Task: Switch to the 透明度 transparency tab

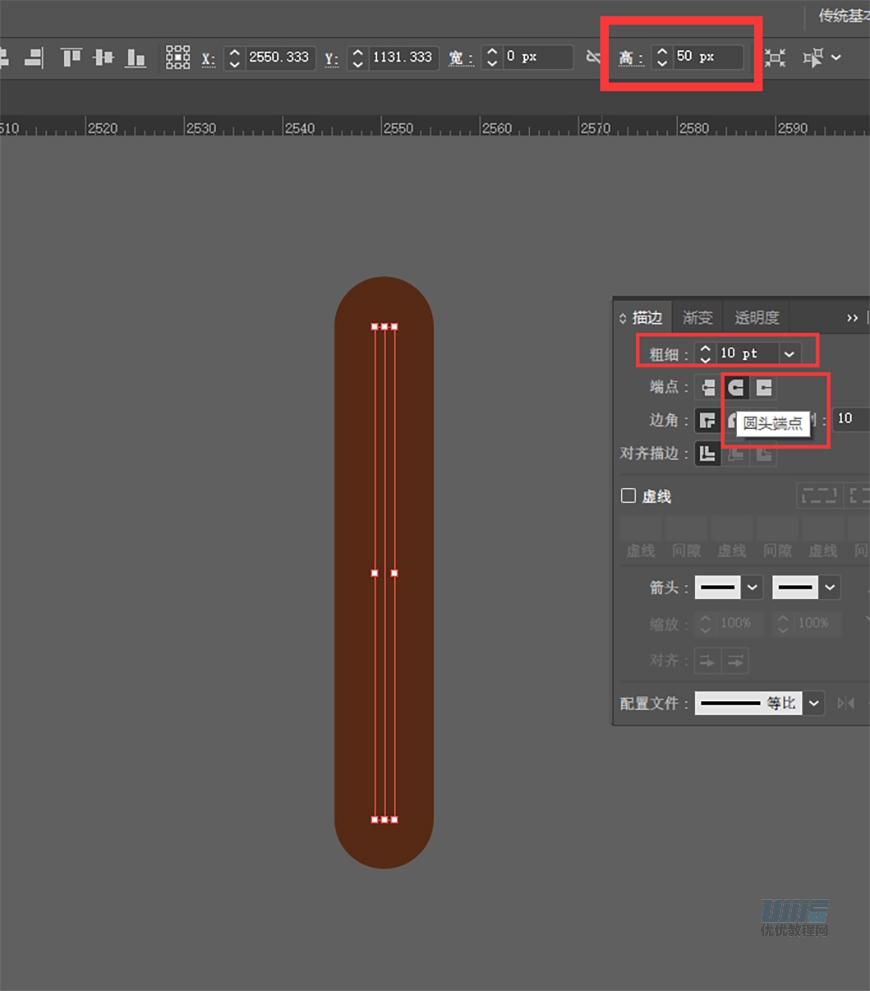Action: click(756, 318)
